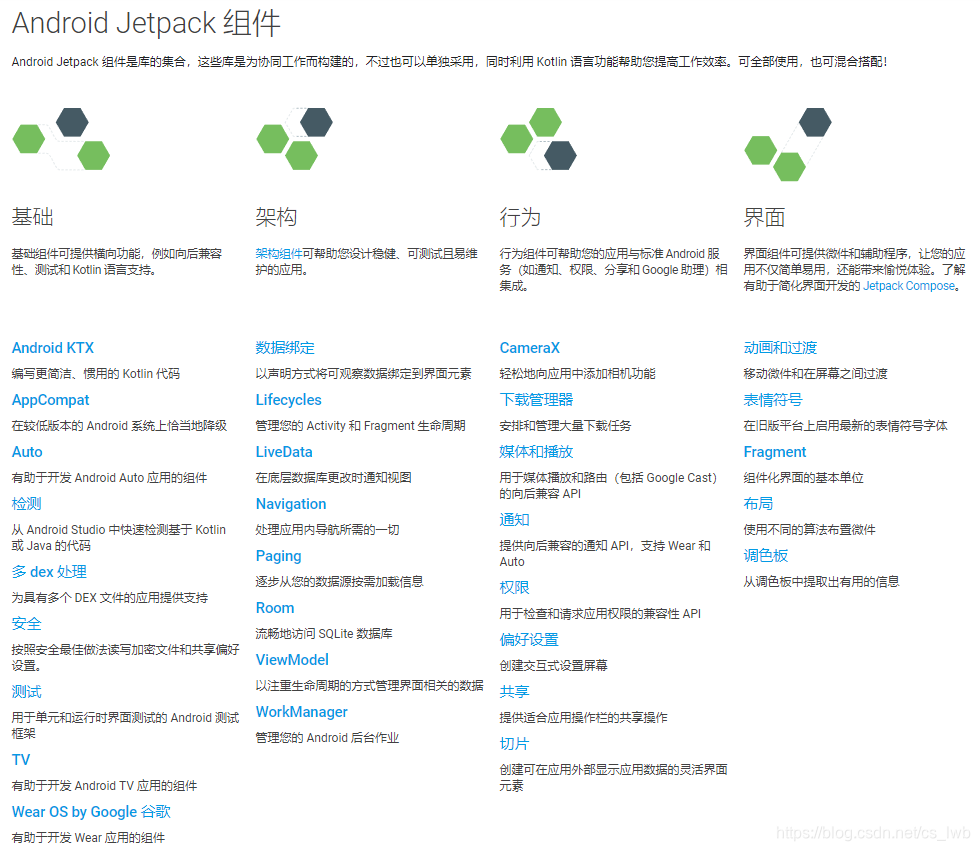Open the 表情符号 link
The height and width of the screenshot is (851, 980).
773,400
